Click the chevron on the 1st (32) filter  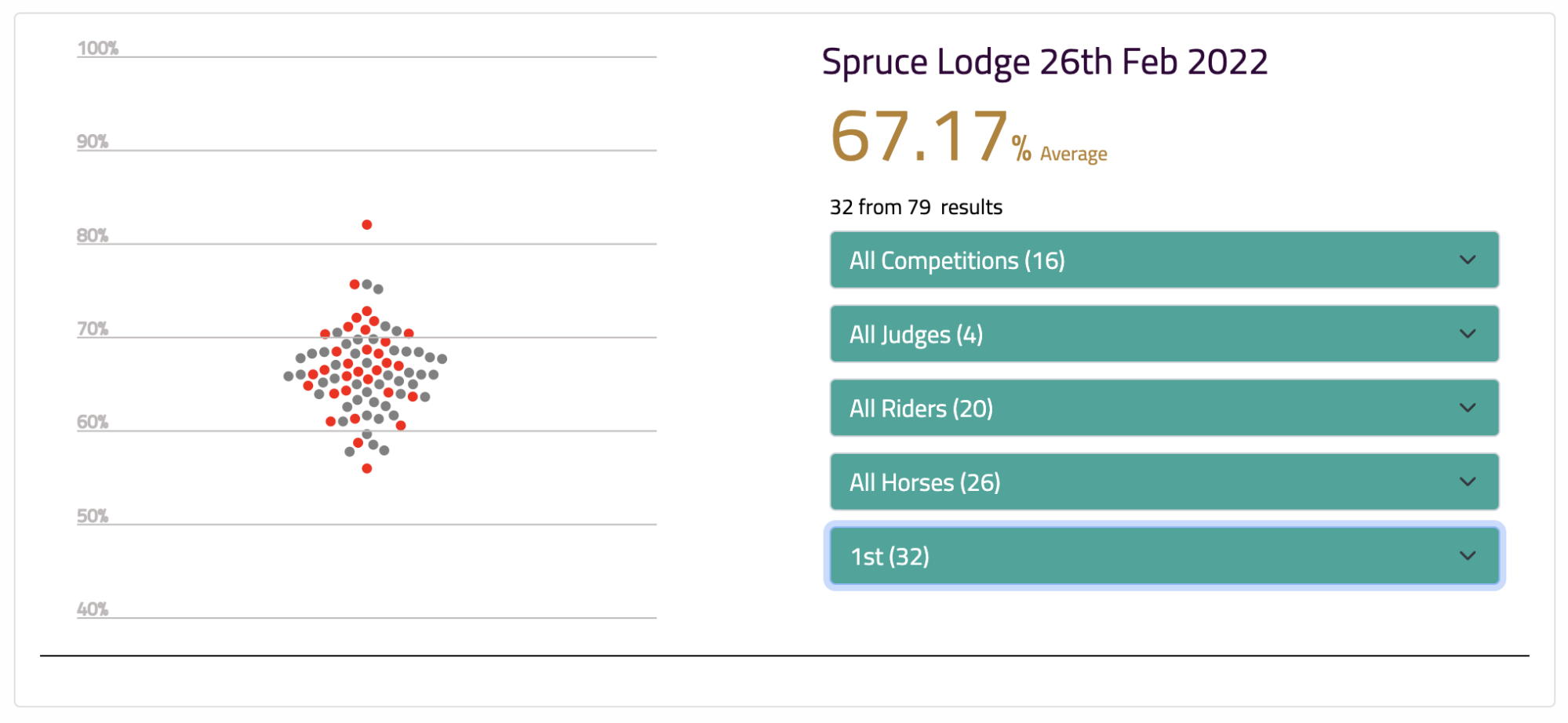point(1467,556)
